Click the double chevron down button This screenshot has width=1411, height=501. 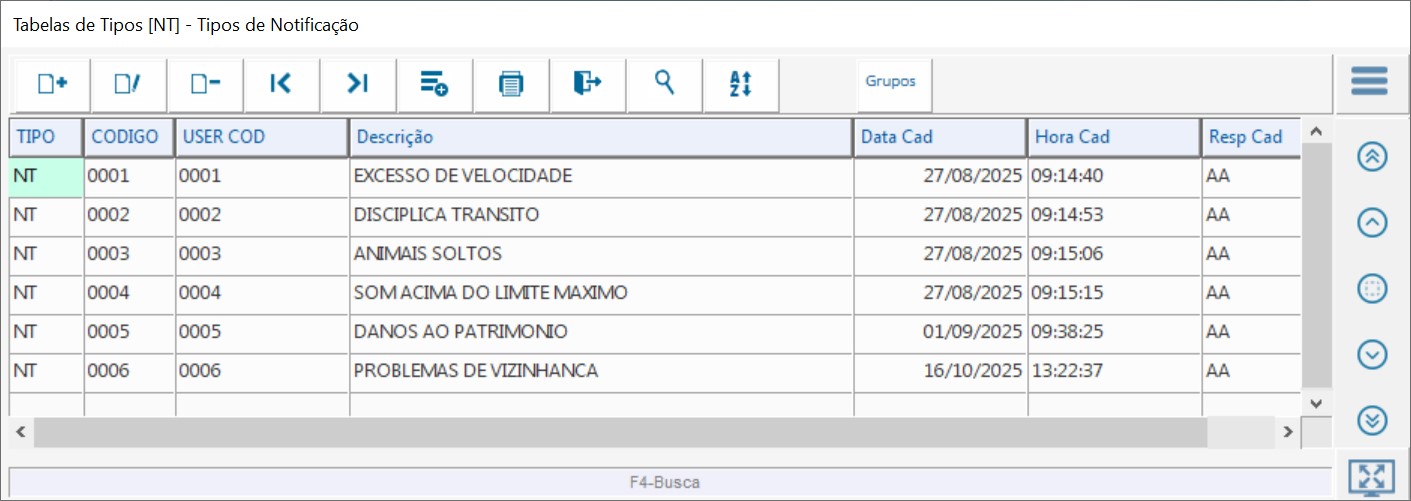[x=1372, y=421]
